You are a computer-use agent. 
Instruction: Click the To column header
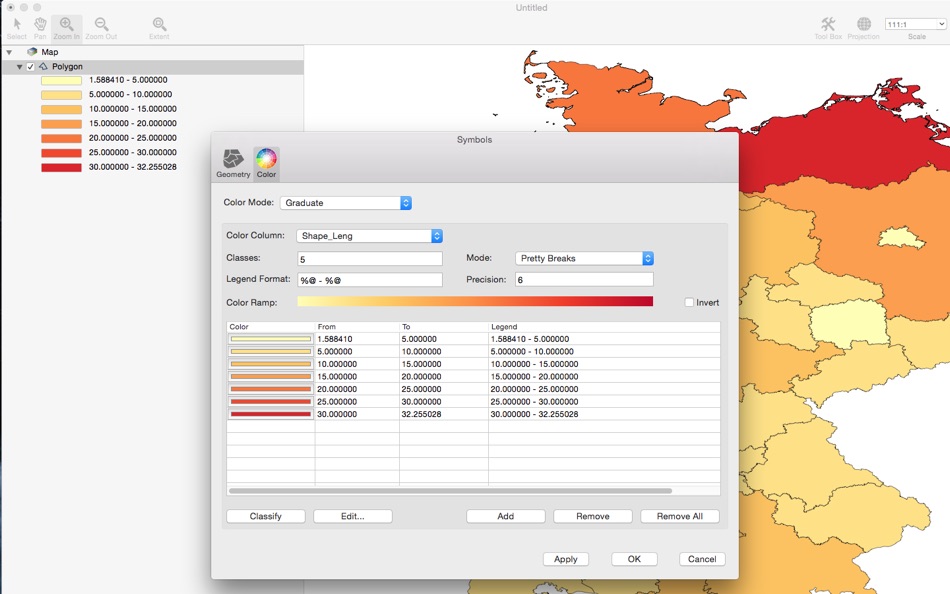click(x=444, y=327)
